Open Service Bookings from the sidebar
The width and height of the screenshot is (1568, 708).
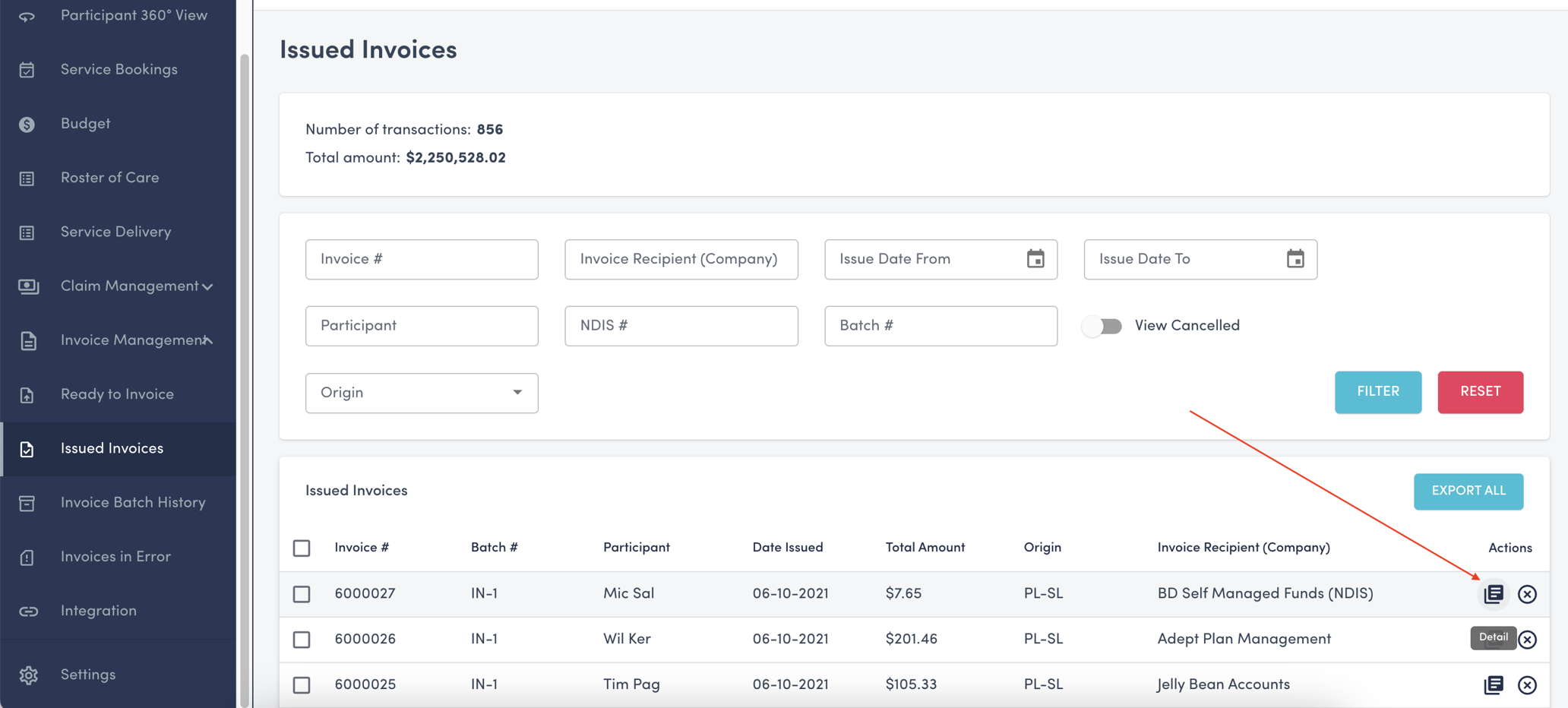coord(119,69)
